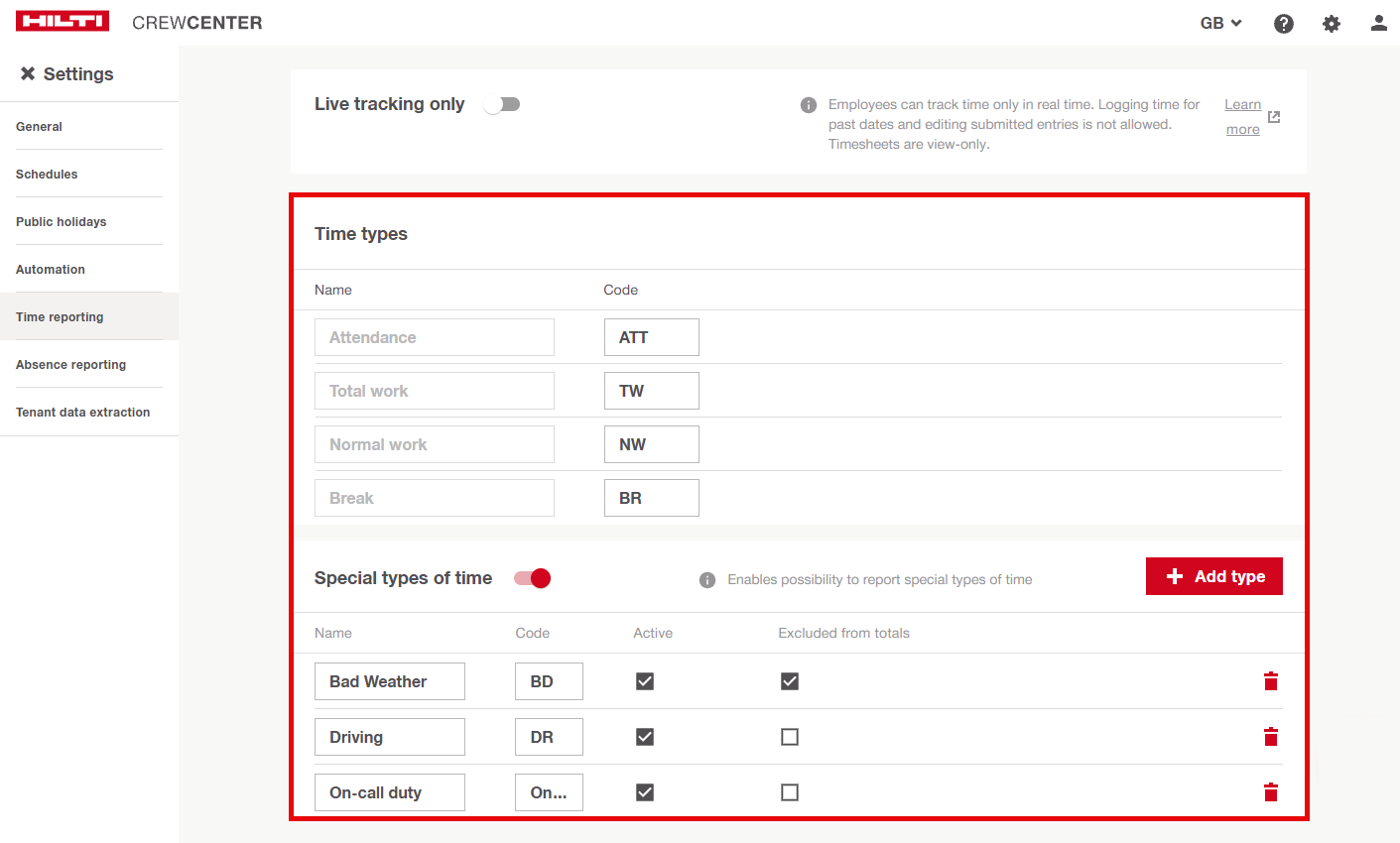The width and height of the screenshot is (1400, 843).
Task: Open the settings gear icon
Action: pyautogui.click(x=1332, y=24)
